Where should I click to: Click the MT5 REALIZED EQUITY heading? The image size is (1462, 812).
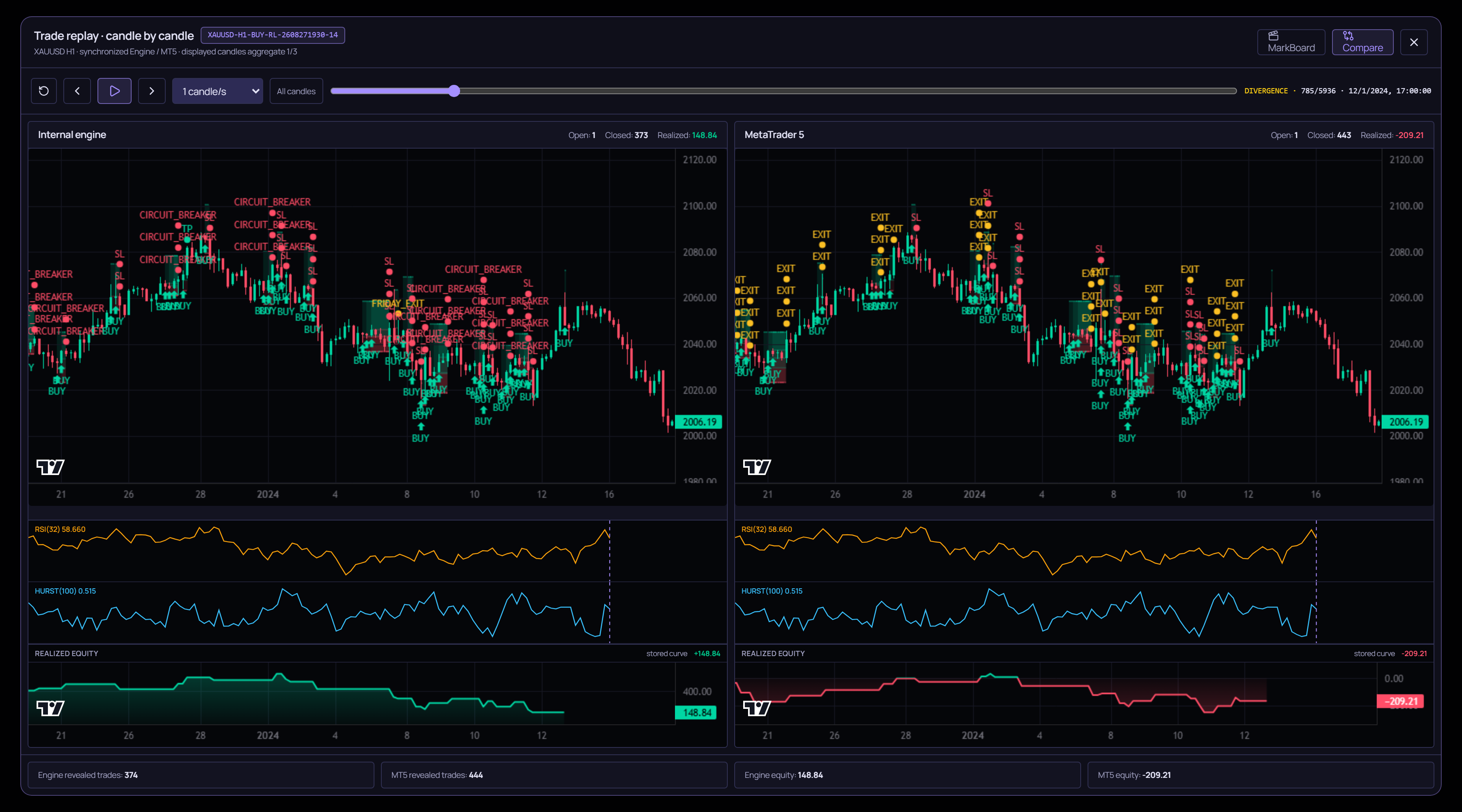[773, 654]
